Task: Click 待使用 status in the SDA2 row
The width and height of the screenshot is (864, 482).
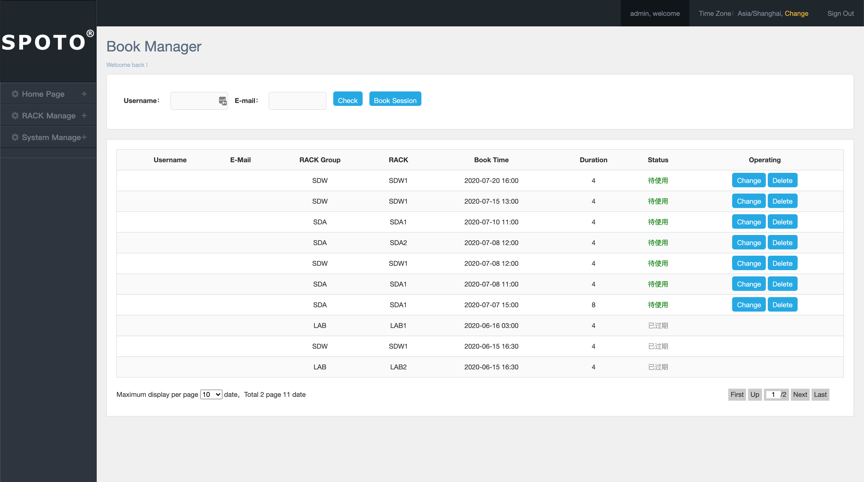Action: click(x=657, y=242)
